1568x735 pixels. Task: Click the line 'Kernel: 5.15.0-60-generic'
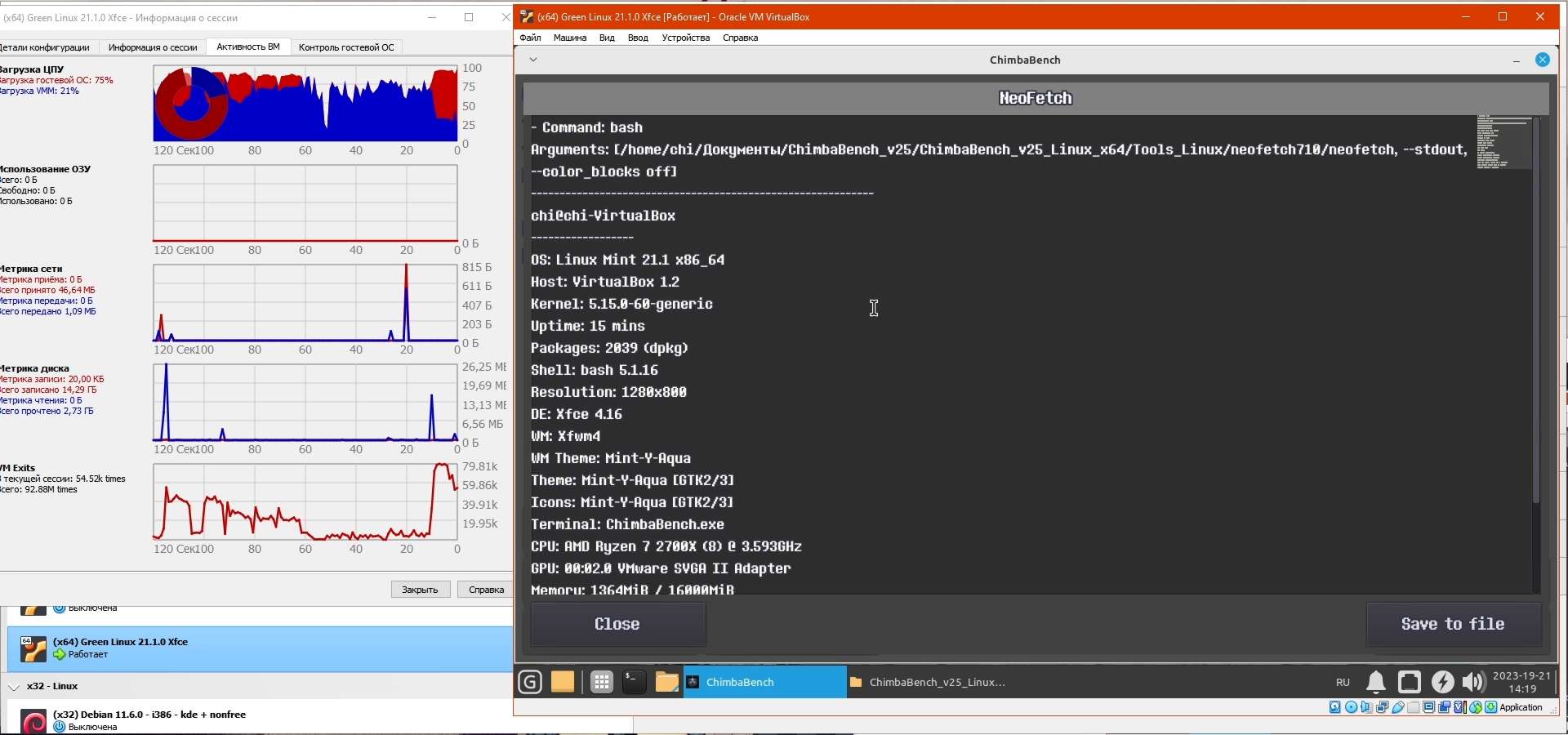(622, 304)
